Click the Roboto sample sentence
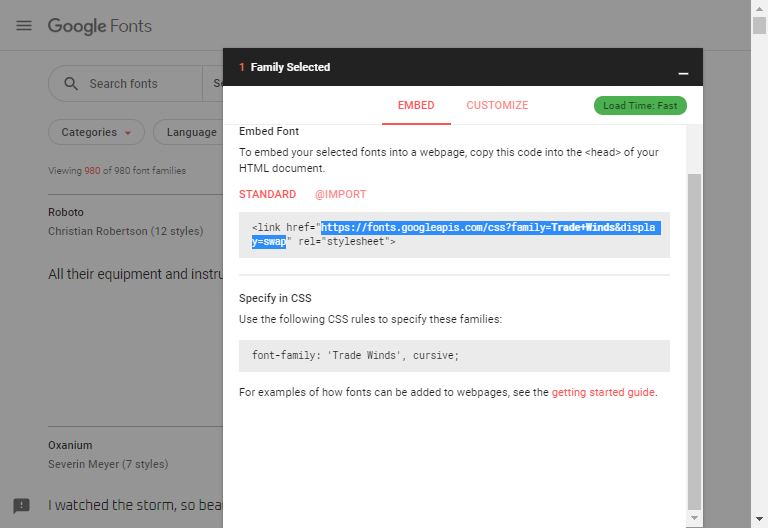This screenshot has width=768, height=528. pos(135,274)
